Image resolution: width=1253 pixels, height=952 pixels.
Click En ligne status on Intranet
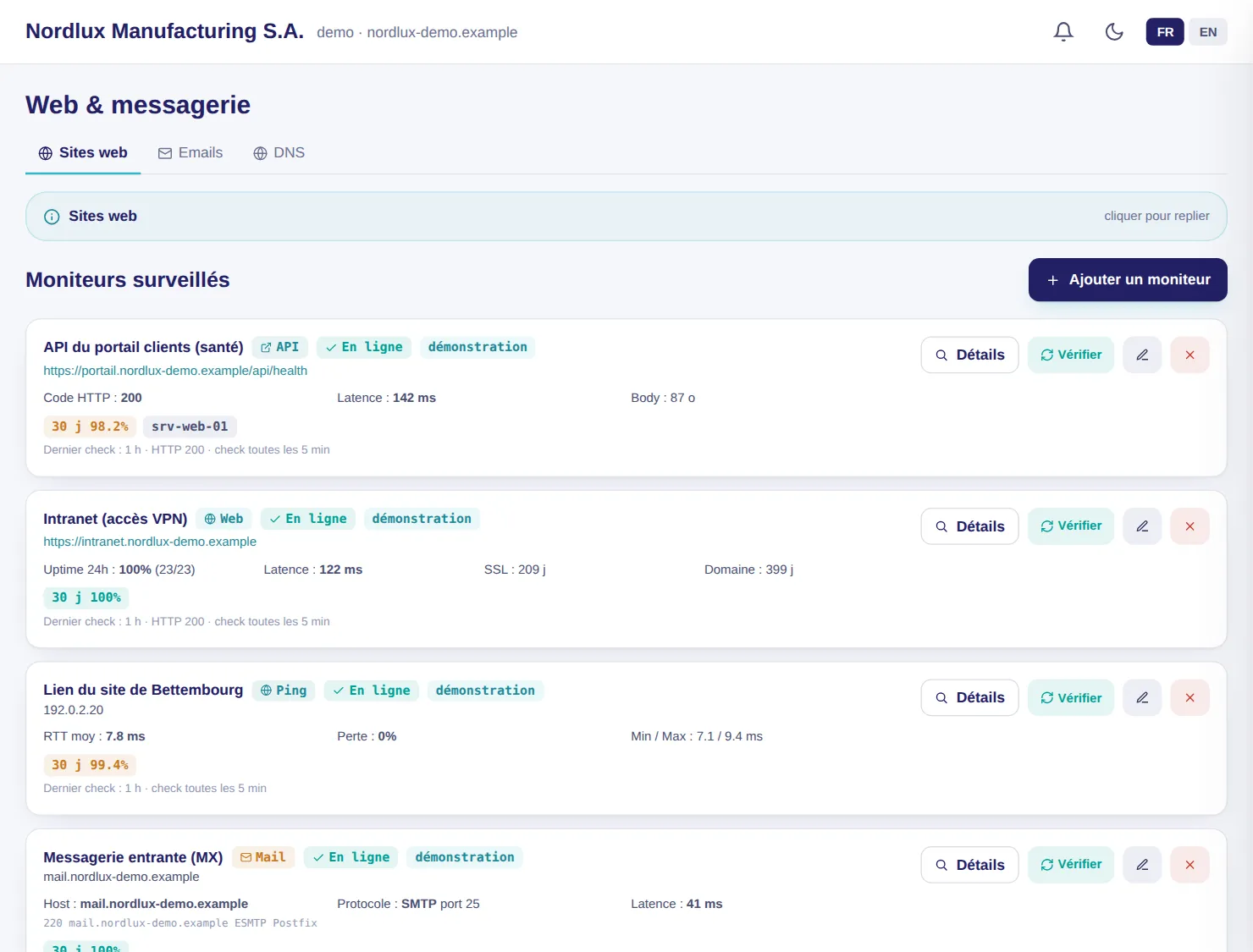pos(308,519)
